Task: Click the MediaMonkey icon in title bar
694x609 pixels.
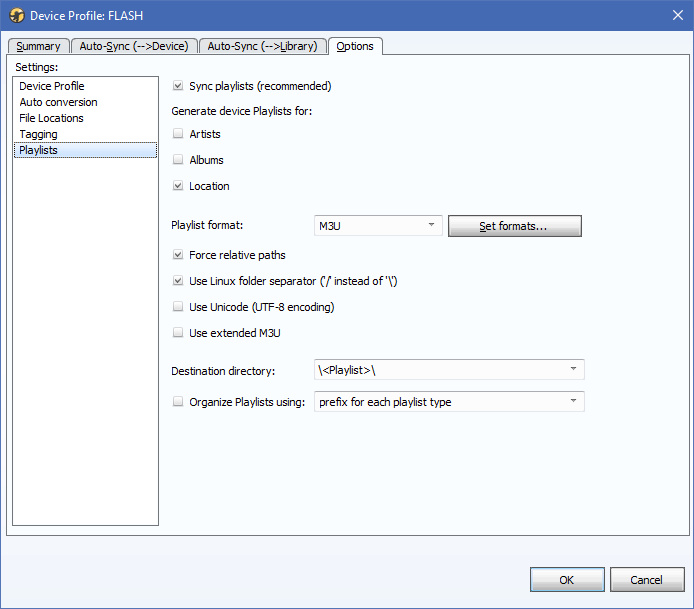Action: click(x=16, y=16)
